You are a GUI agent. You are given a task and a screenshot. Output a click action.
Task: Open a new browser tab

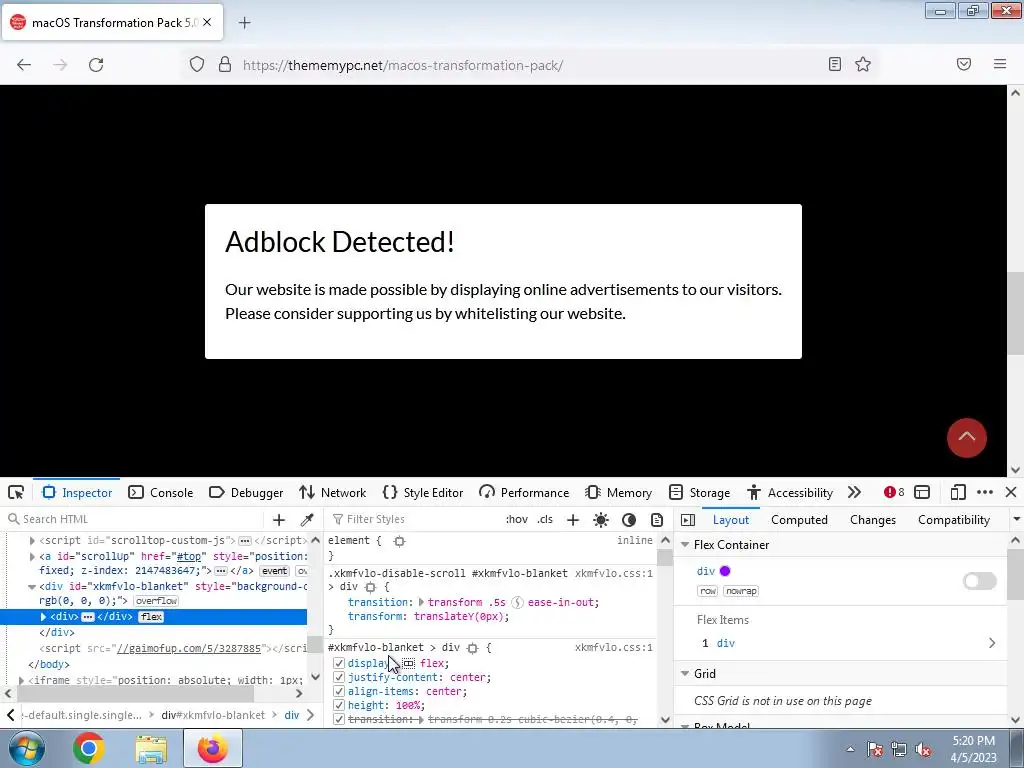(x=244, y=23)
